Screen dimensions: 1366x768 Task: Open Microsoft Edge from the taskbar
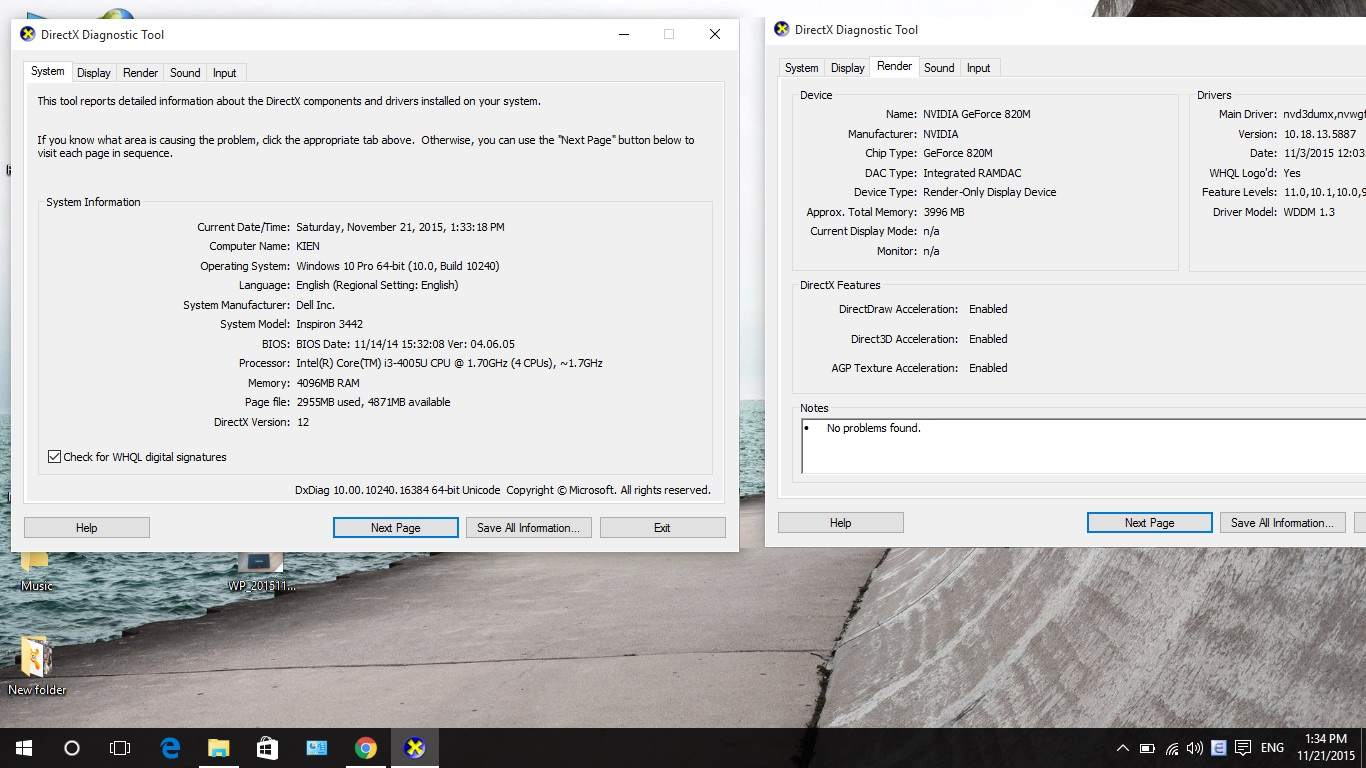click(170, 747)
